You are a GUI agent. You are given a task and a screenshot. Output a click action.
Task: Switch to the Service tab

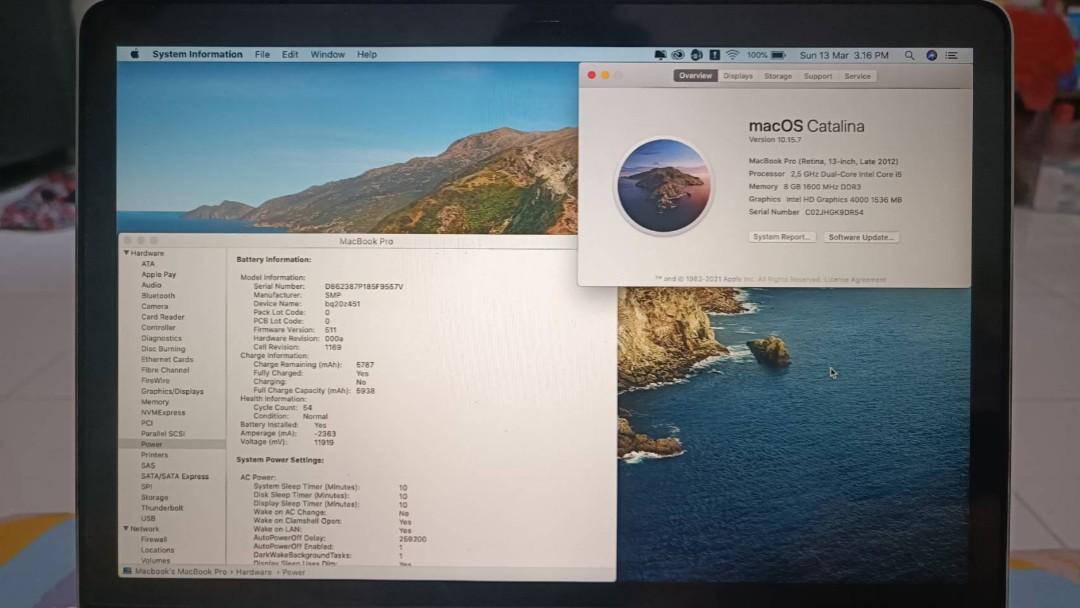pos(858,75)
